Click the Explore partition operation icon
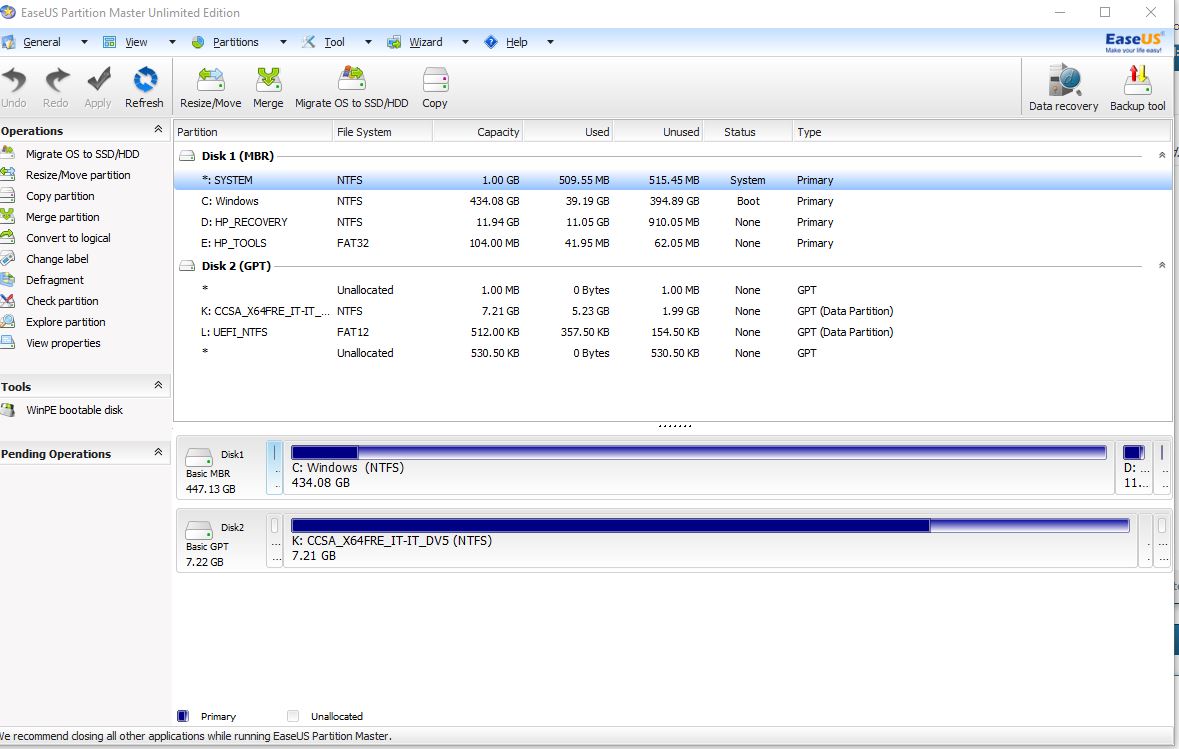This screenshot has height=749, width=1179. click(x=8, y=322)
